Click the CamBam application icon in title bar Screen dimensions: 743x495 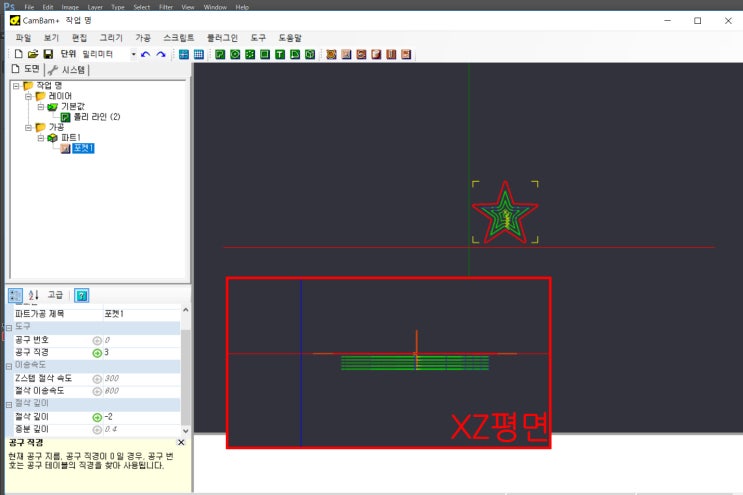pos(15,20)
